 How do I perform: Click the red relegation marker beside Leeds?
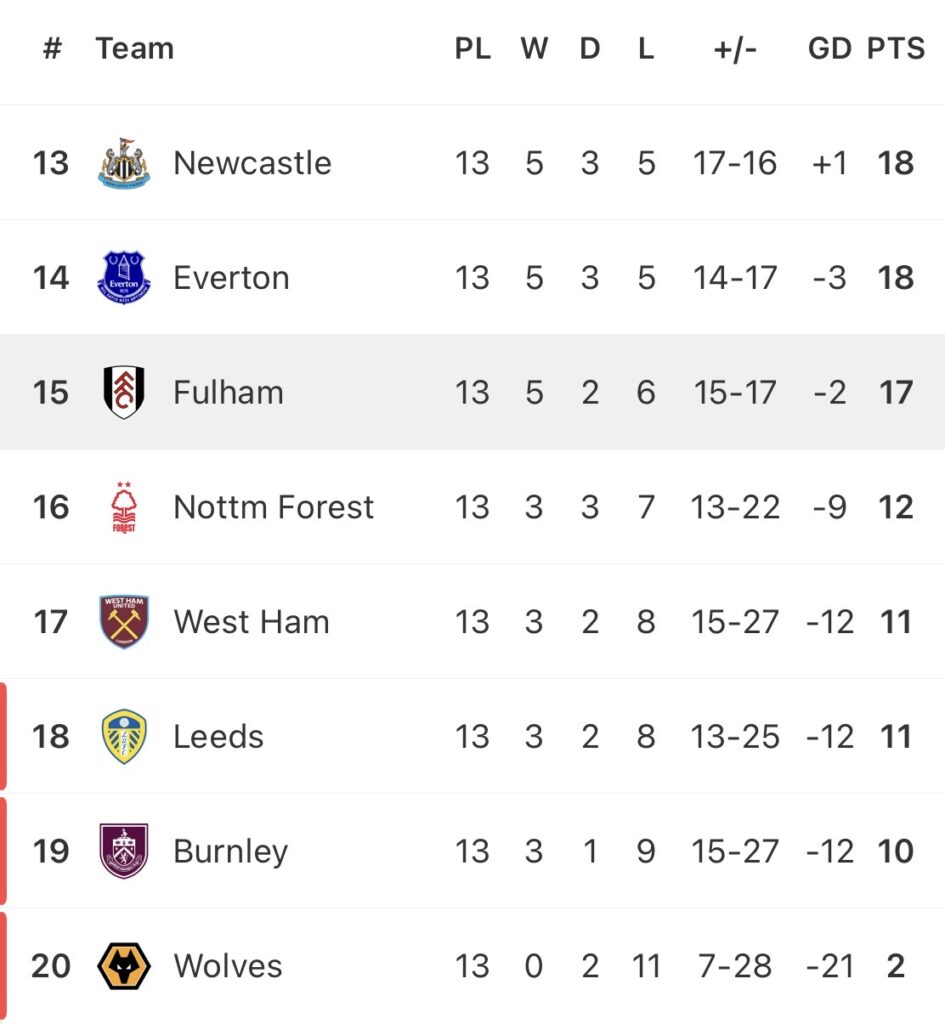(3, 737)
